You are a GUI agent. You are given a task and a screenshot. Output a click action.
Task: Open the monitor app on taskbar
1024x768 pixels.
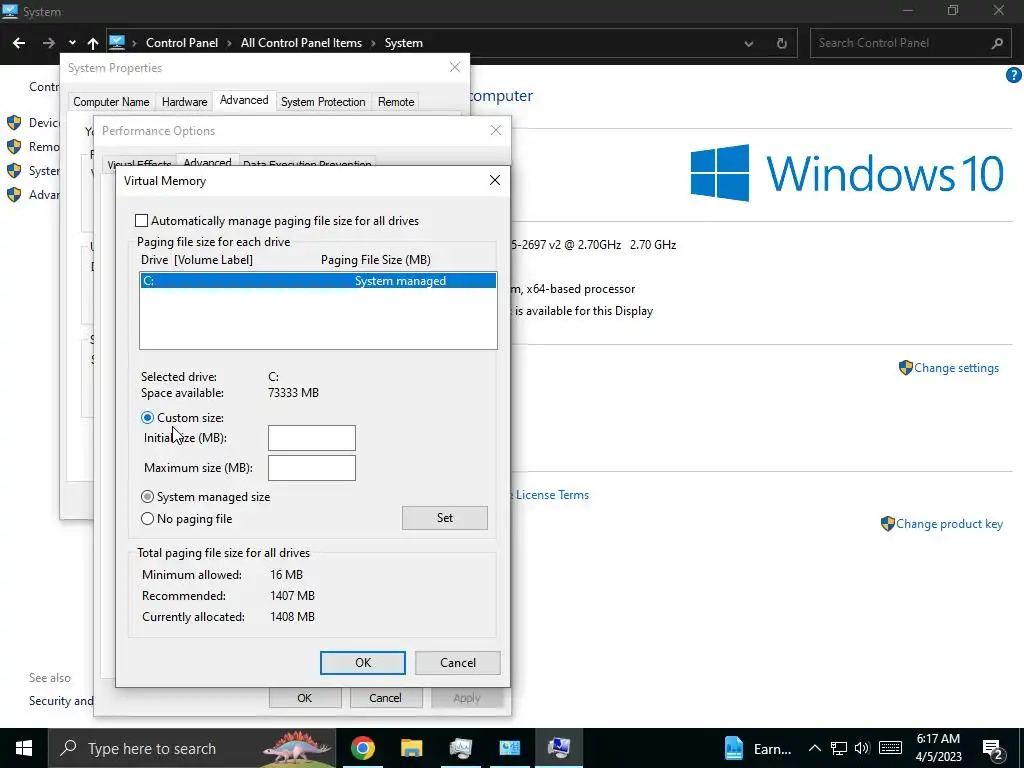click(x=460, y=748)
